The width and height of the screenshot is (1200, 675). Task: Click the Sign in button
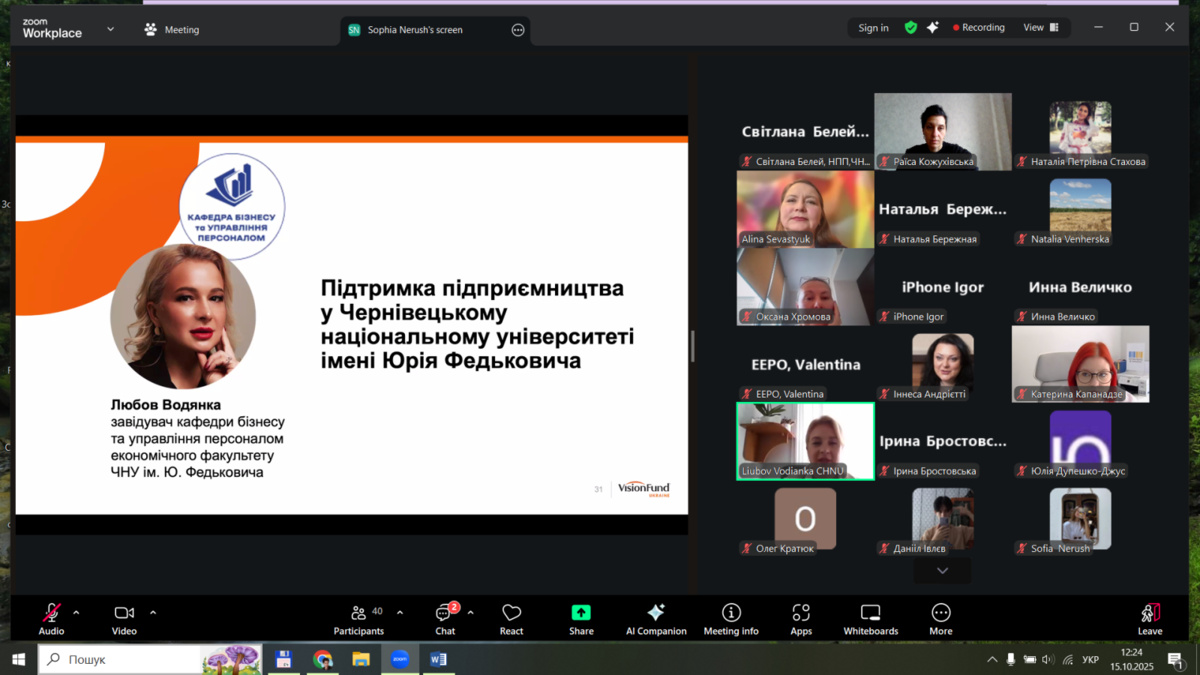coord(873,28)
